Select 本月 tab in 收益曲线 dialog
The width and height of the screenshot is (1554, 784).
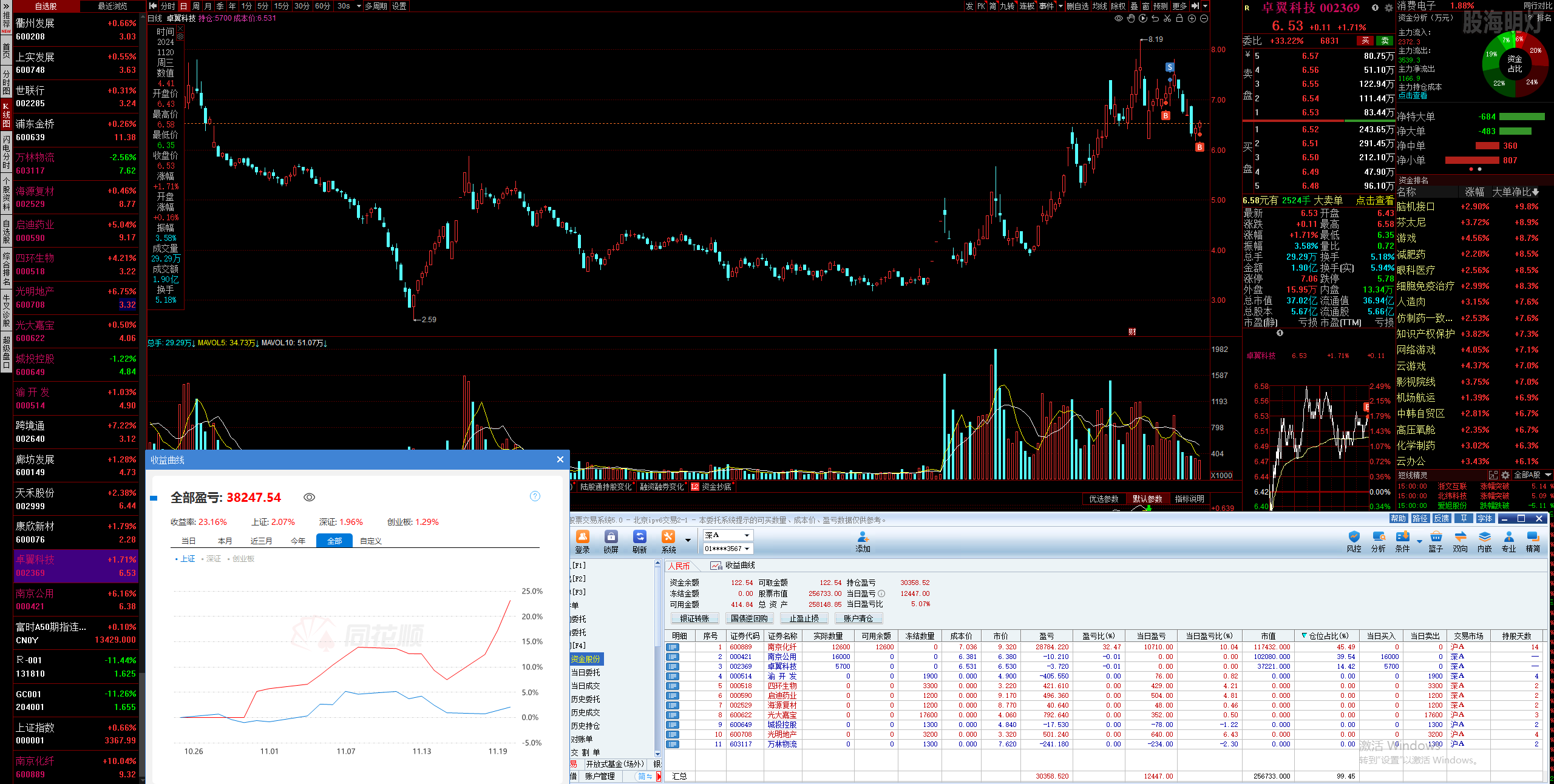225,541
